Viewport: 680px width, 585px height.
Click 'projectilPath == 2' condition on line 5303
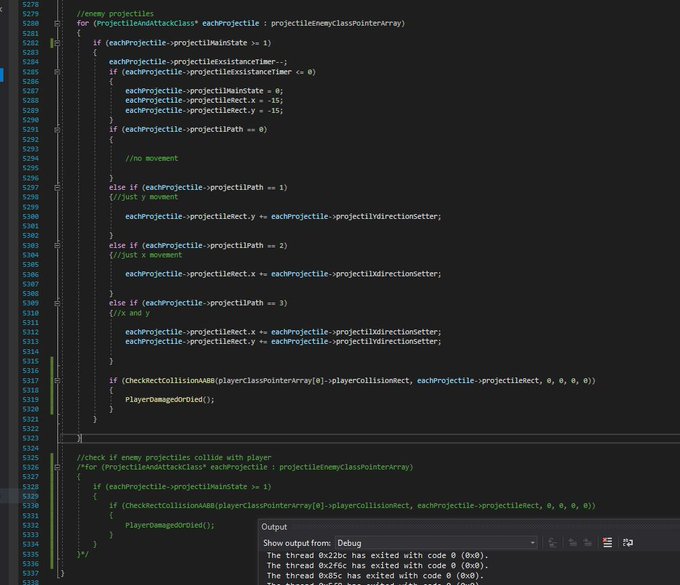click(x=246, y=245)
